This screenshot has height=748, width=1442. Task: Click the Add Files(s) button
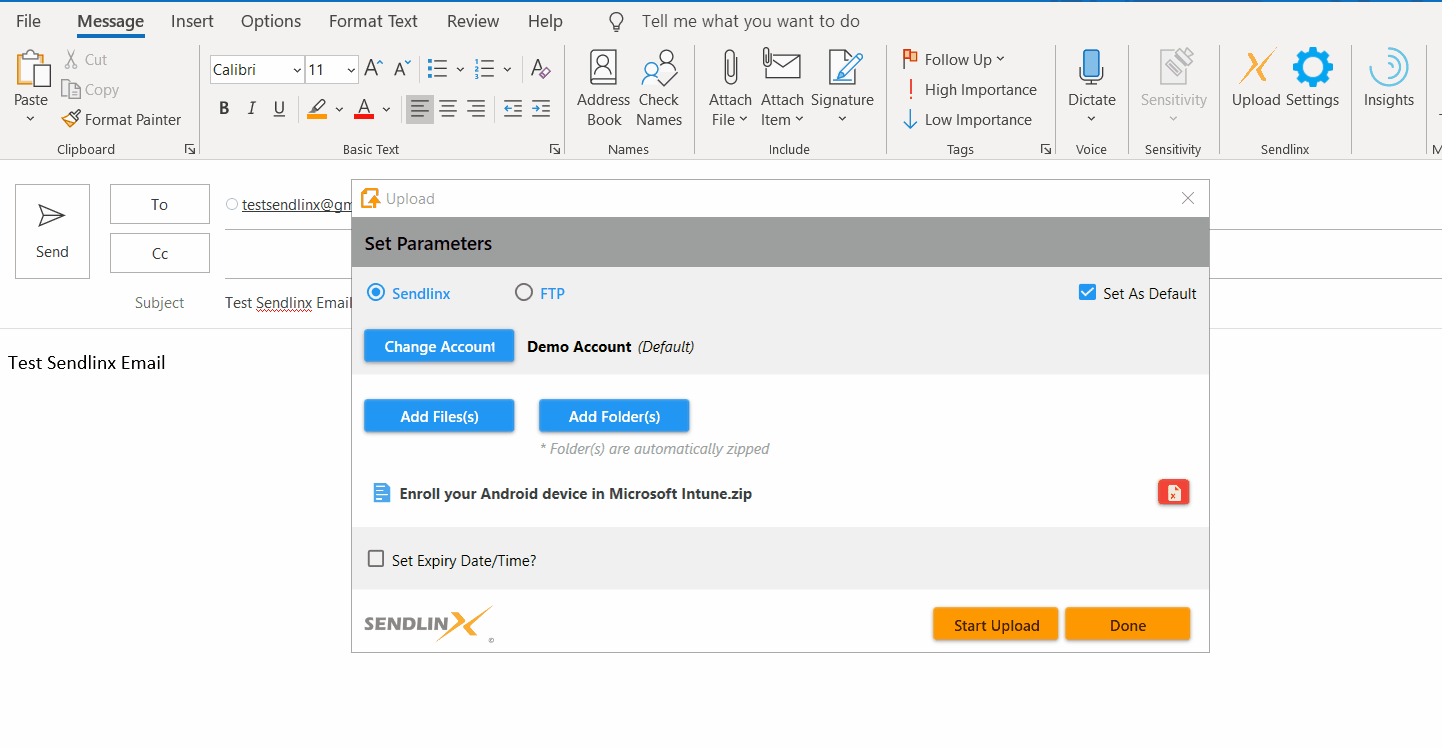click(x=439, y=416)
